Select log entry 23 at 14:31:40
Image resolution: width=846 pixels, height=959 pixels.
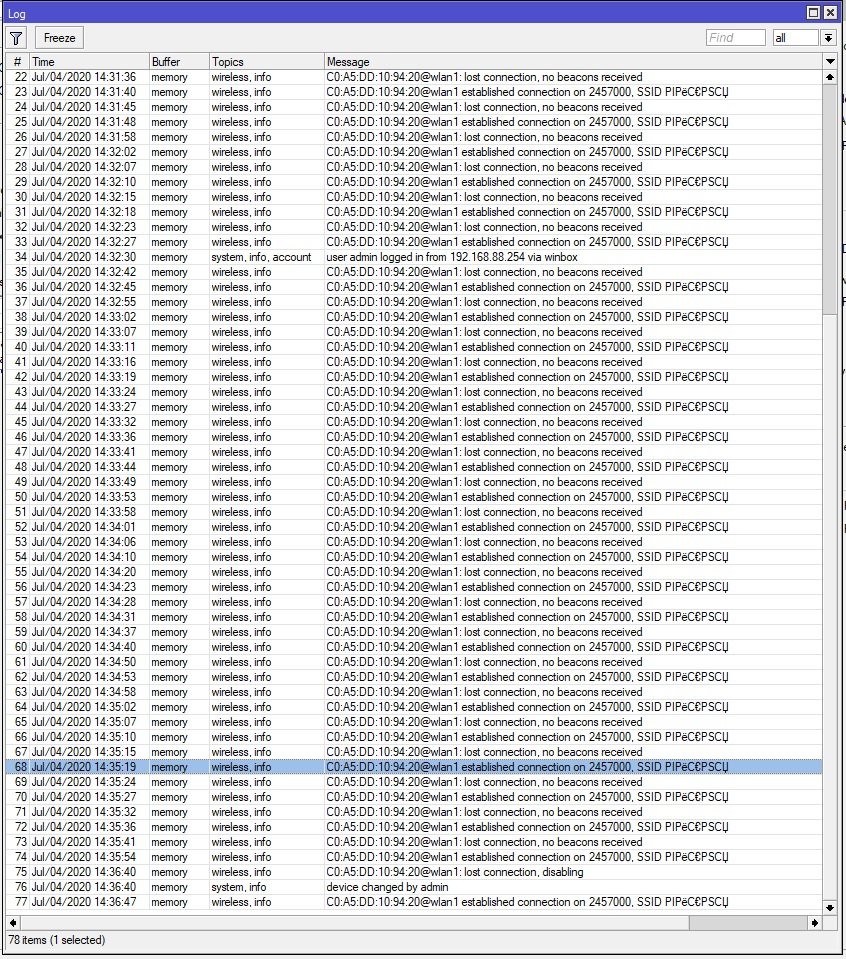click(x=414, y=92)
